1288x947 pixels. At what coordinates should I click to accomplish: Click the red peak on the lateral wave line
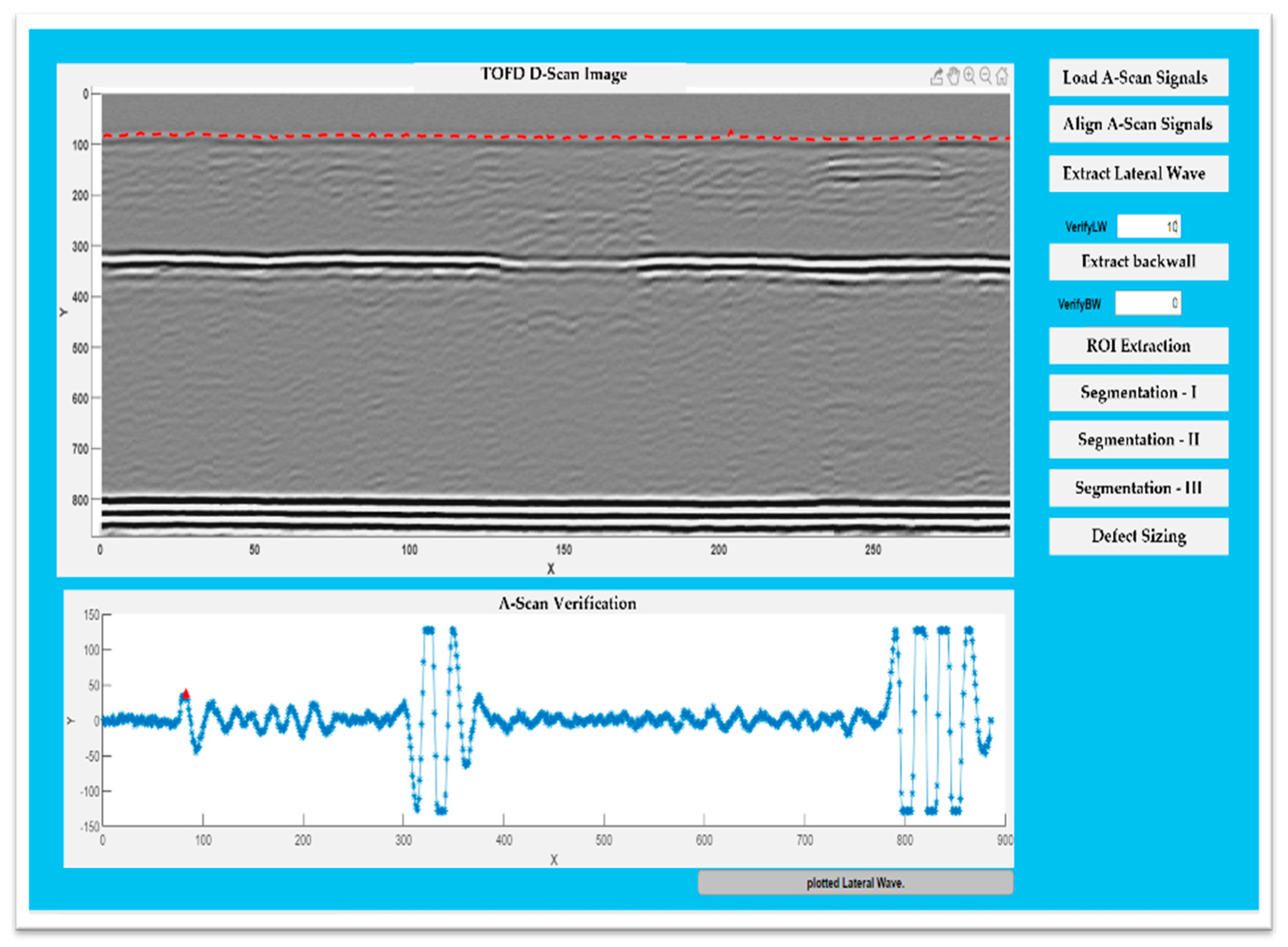(x=731, y=133)
